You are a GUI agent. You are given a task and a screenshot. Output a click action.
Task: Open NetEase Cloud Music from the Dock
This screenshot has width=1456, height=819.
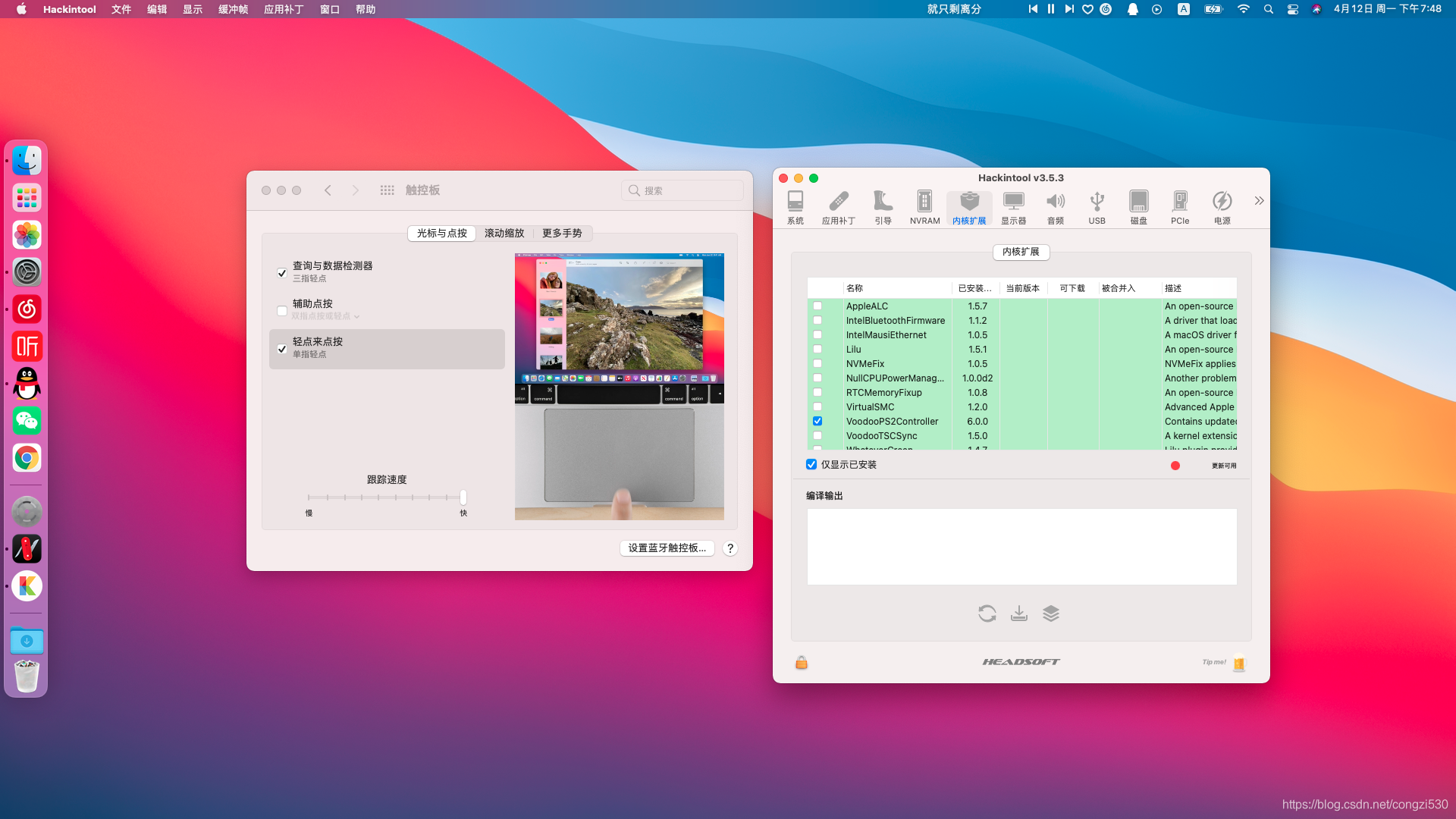[27, 309]
